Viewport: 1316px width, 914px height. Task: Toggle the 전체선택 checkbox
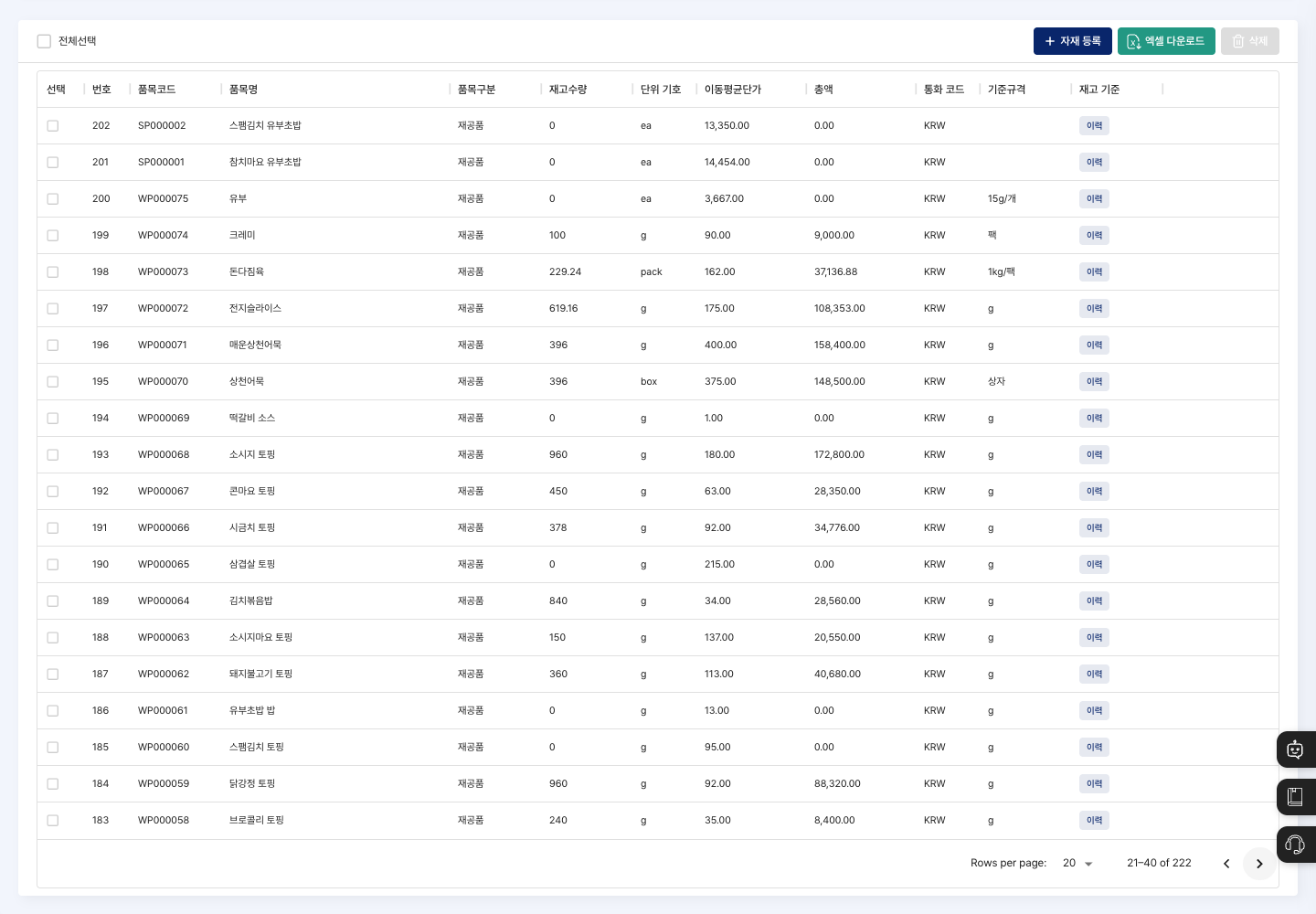[44, 41]
